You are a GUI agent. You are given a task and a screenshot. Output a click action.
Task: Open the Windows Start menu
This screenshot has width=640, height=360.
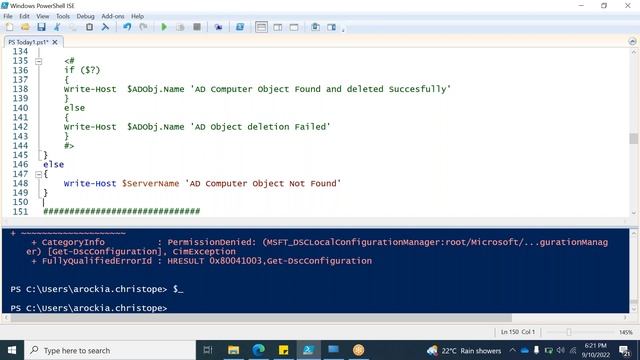[12, 350]
